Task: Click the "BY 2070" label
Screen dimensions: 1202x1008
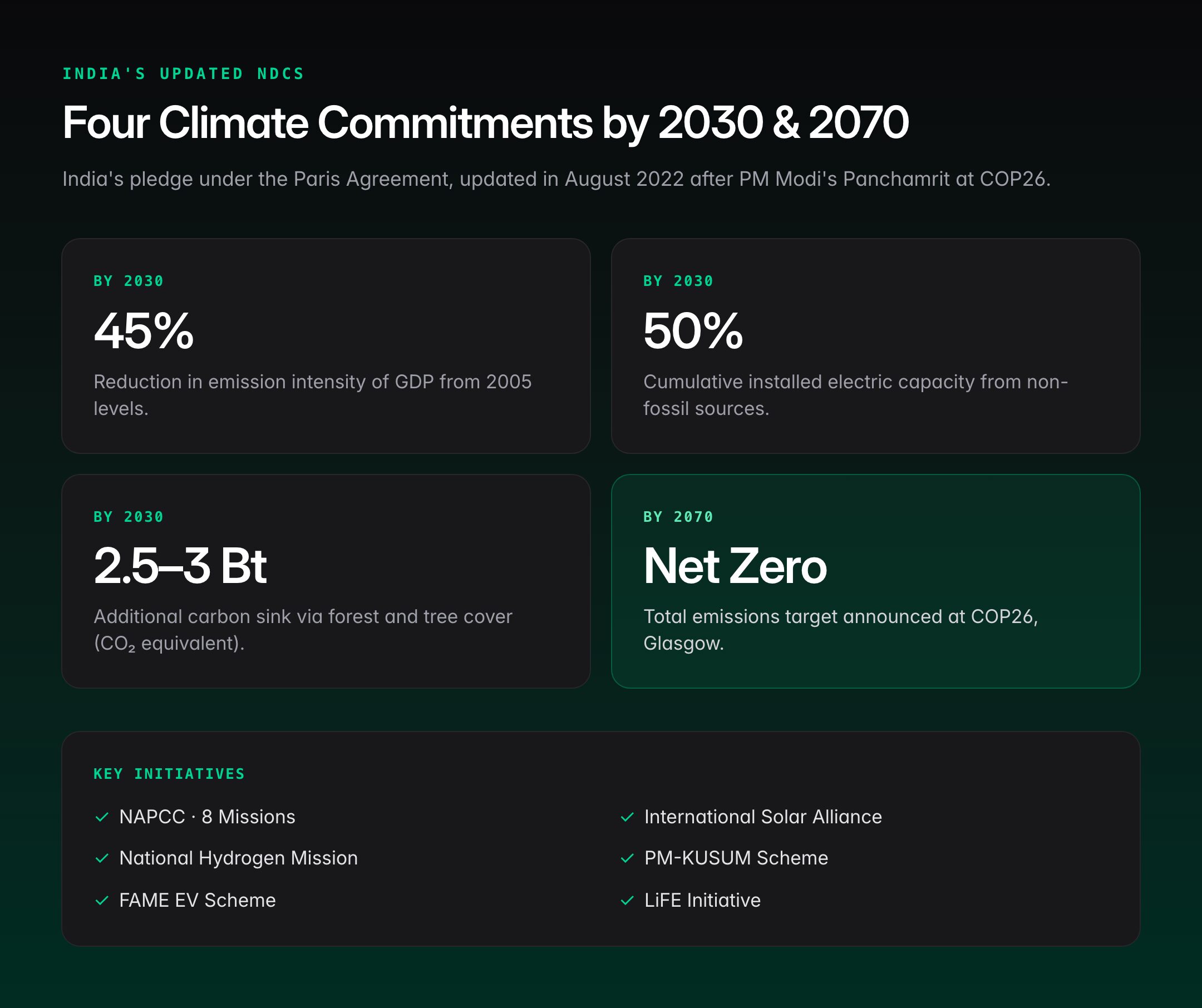Action: pyautogui.click(x=678, y=517)
